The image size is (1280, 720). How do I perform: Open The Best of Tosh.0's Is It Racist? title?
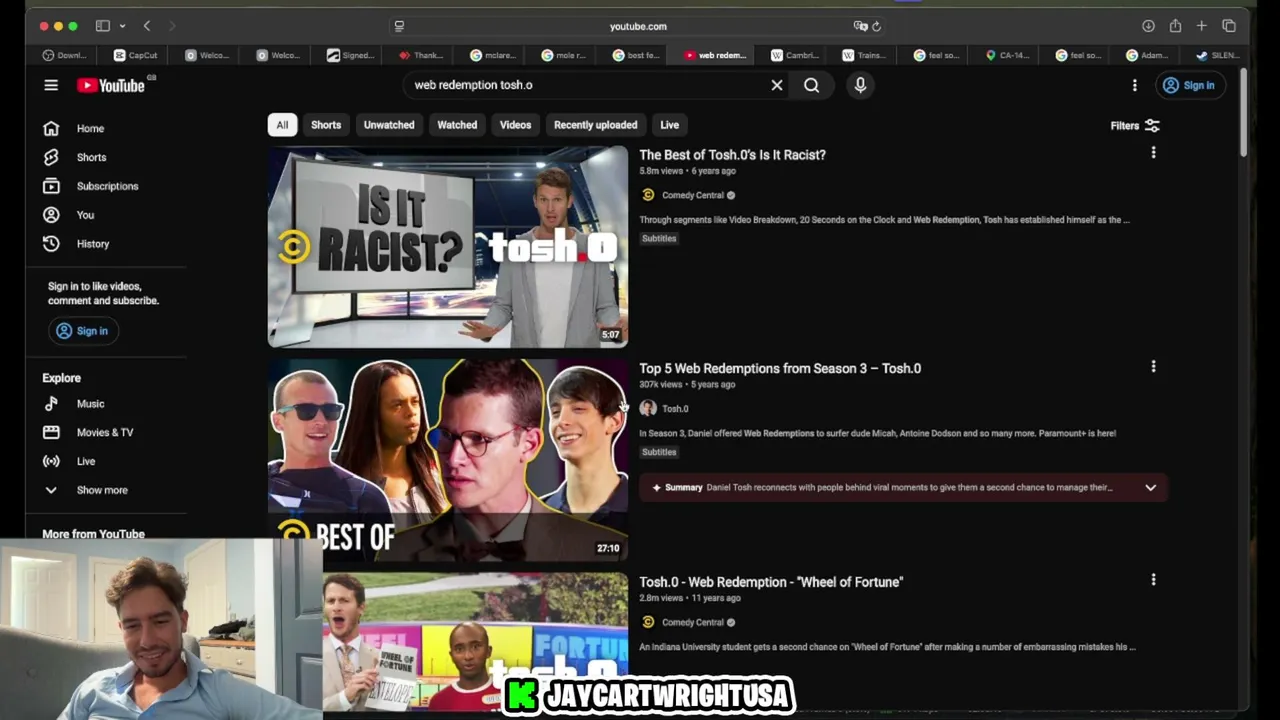click(733, 155)
